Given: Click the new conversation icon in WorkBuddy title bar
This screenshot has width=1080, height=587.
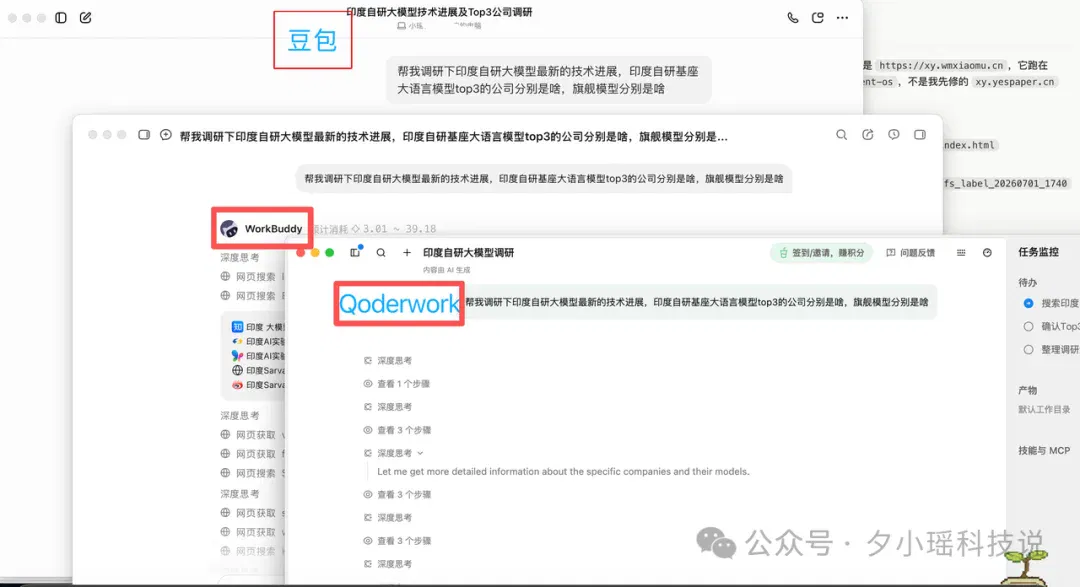Looking at the screenshot, I should [x=165, y=135].
